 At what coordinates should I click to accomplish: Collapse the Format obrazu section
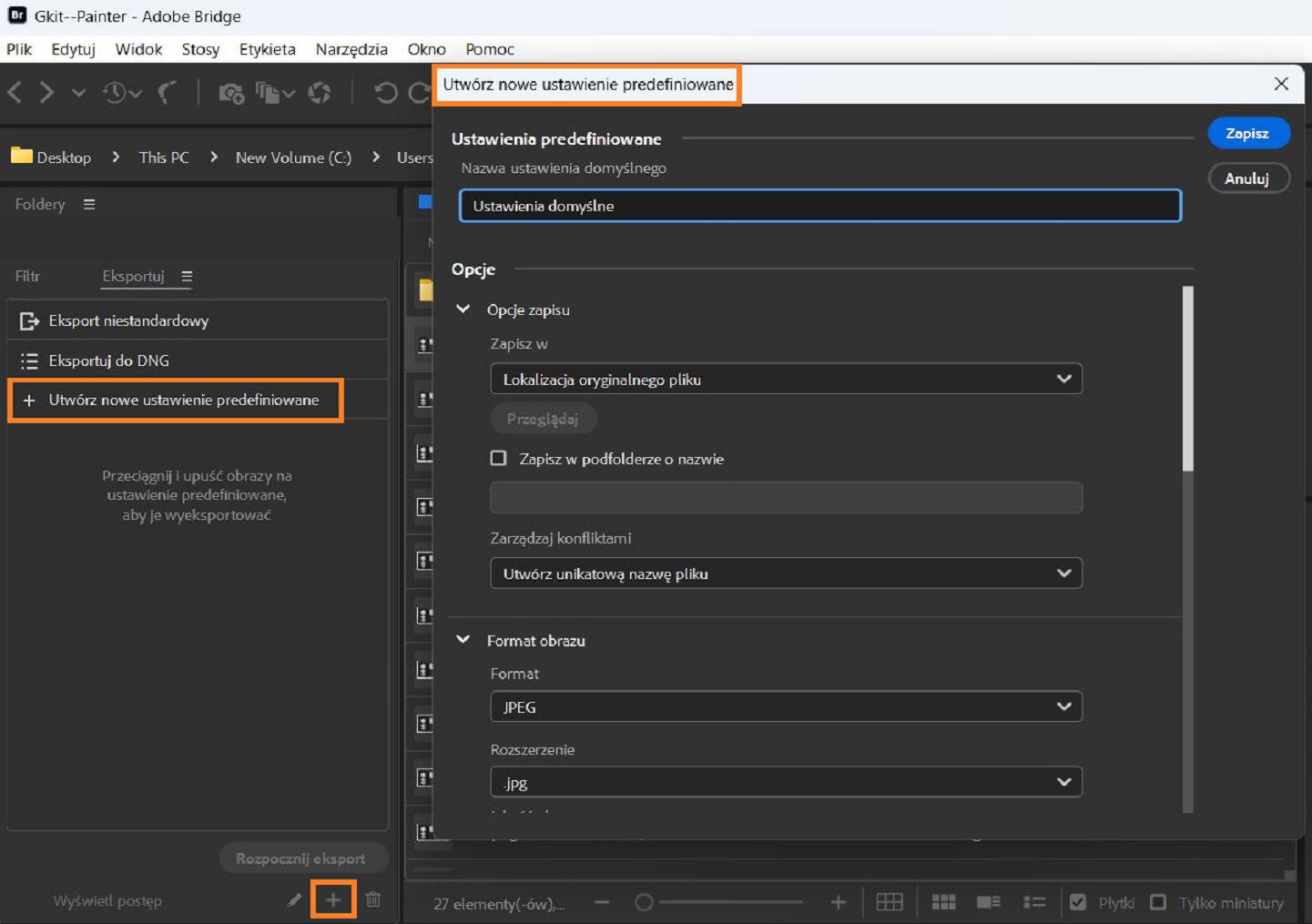point(463,639)
